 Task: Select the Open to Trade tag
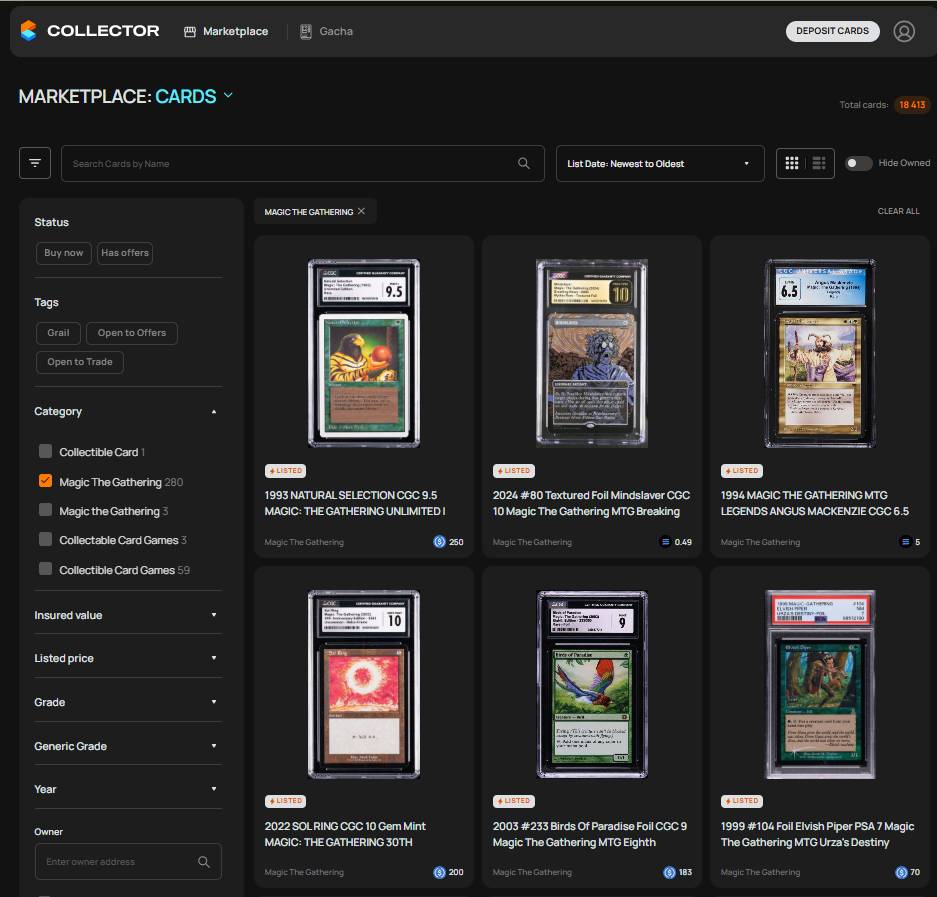(79, 362)
